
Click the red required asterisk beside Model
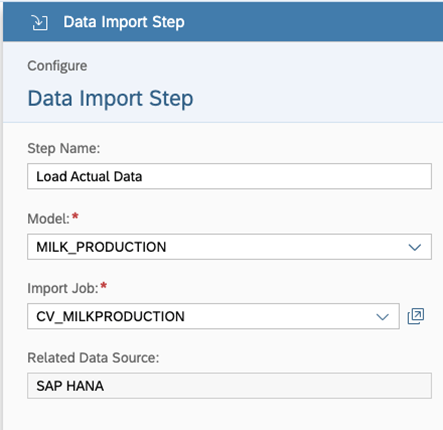point(75,216)
